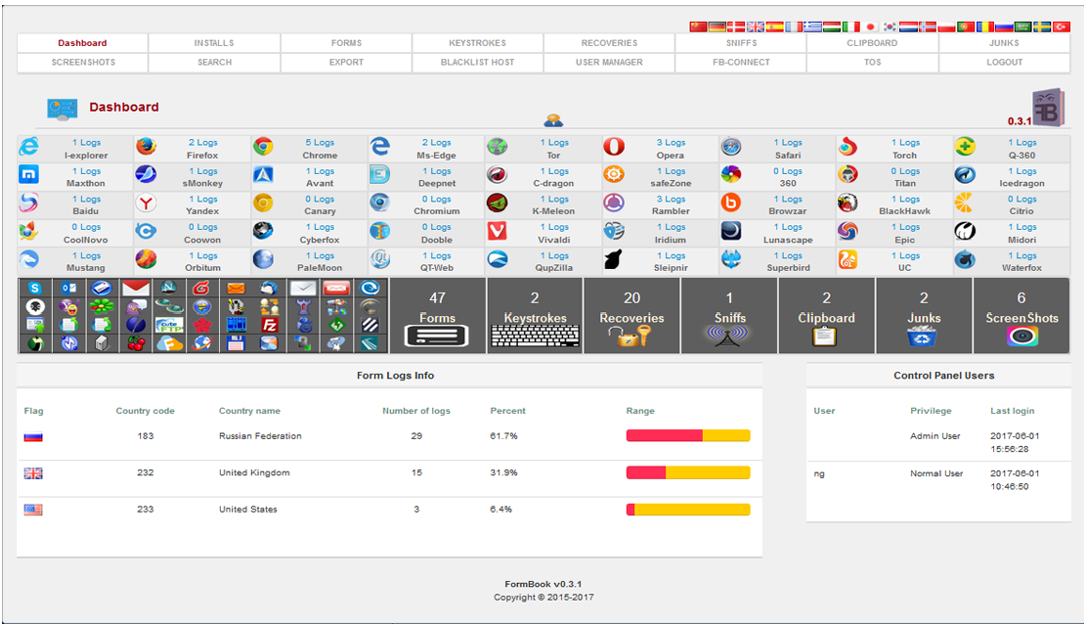Viewport: 1084px width, 624px height.
Task: Click the FileZilla icon in the application grid
Action: (268, 325)
